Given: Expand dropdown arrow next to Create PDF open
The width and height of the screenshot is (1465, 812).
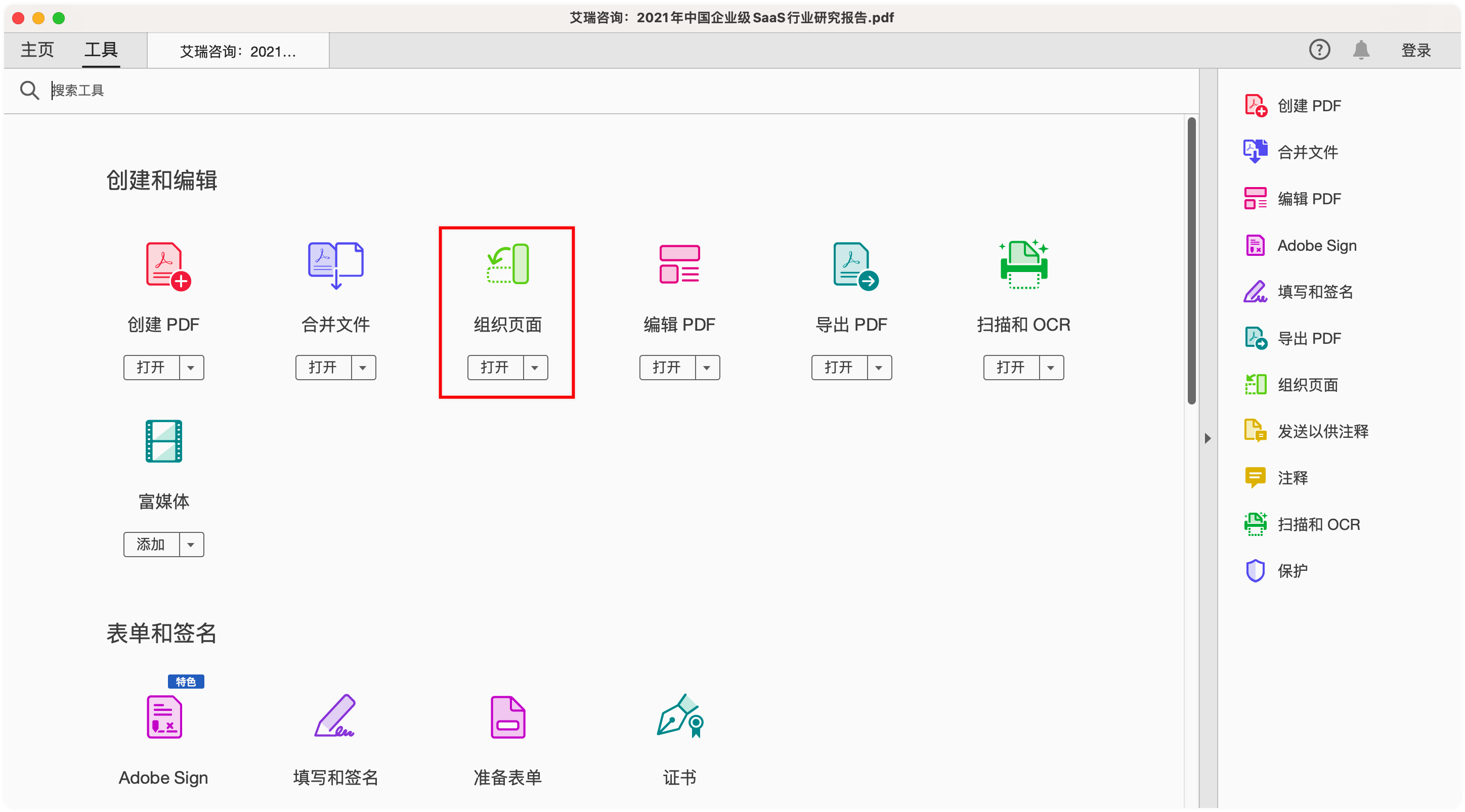Looking at the screenshot, I should [191, 368].
